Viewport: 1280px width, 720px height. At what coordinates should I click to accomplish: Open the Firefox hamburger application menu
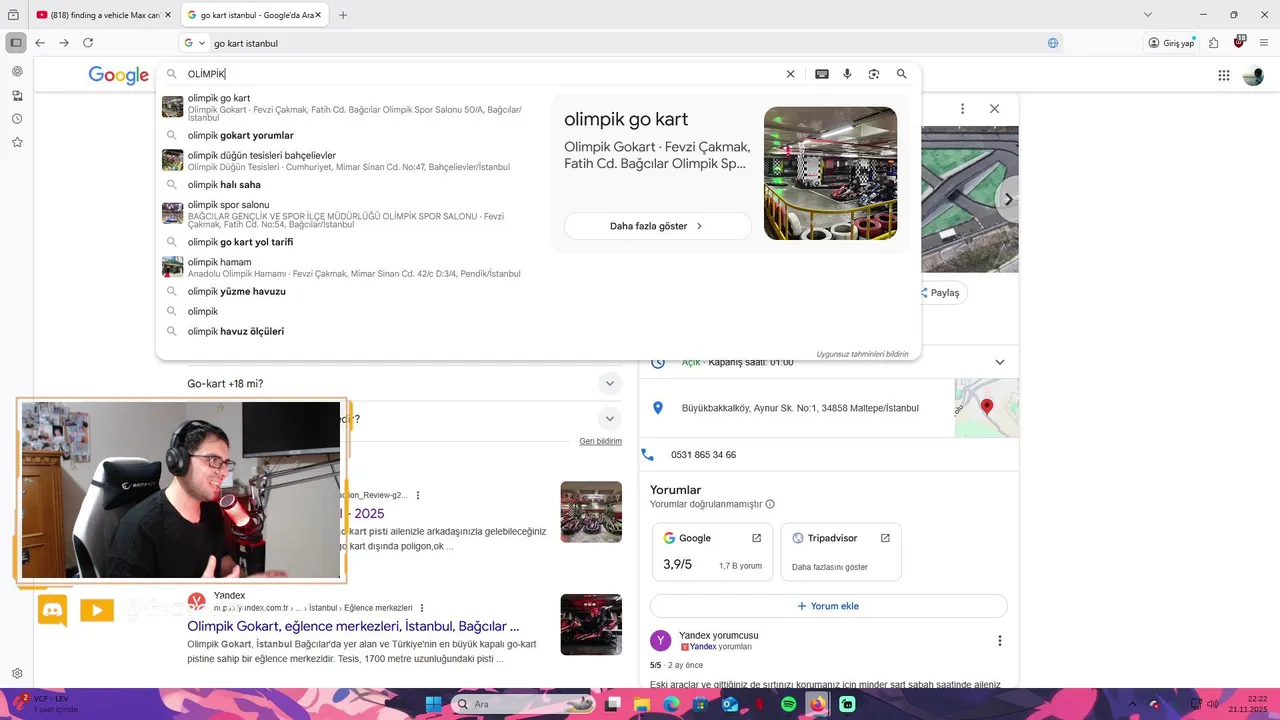[1264, 43]
